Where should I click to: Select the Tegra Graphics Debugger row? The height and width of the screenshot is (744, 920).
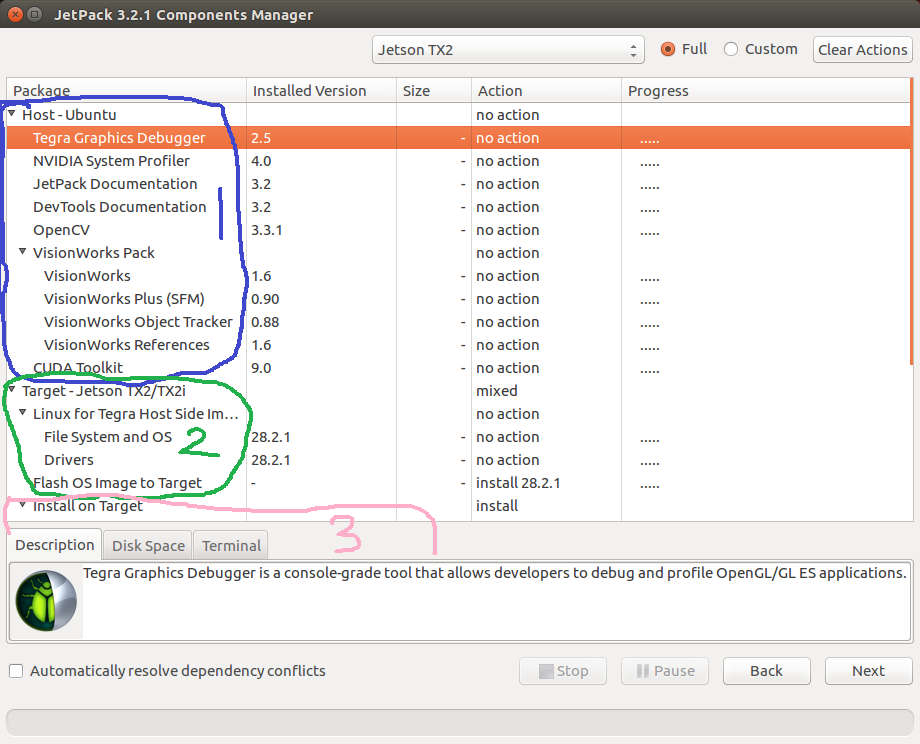458,138
